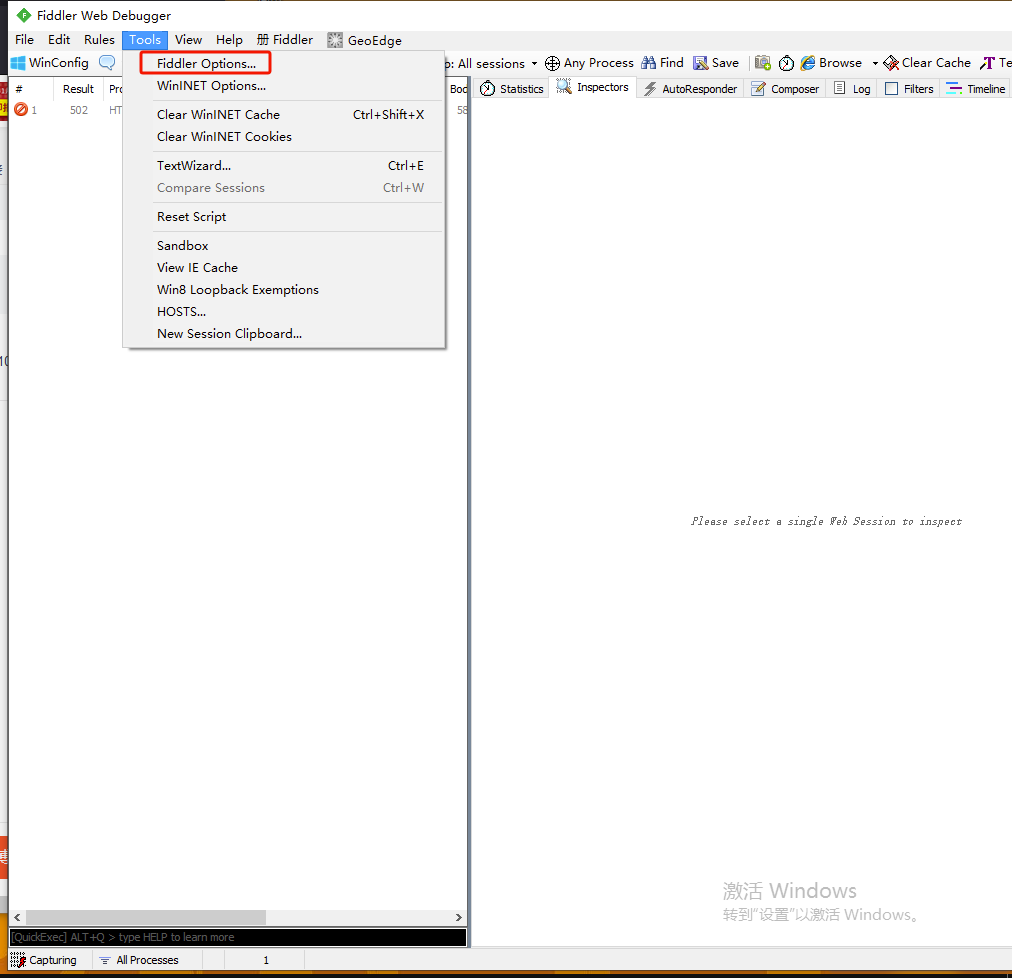
Task: Choose New Session Clipboard
Action: coord(229,334)
